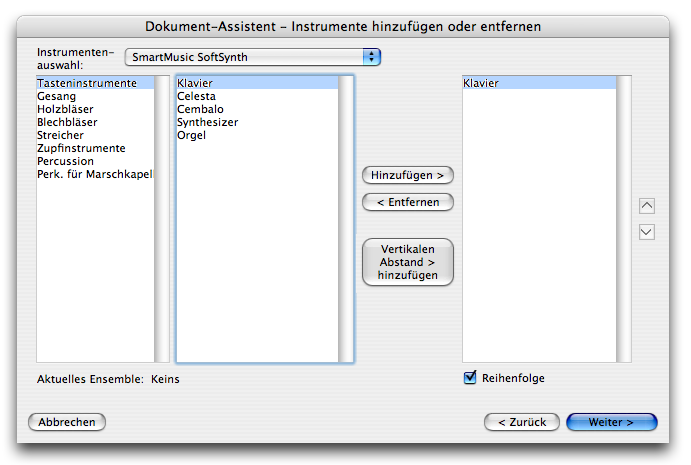
Task: Toggle the Reihenfolge checkbox
Action: [x=471, y=378]
